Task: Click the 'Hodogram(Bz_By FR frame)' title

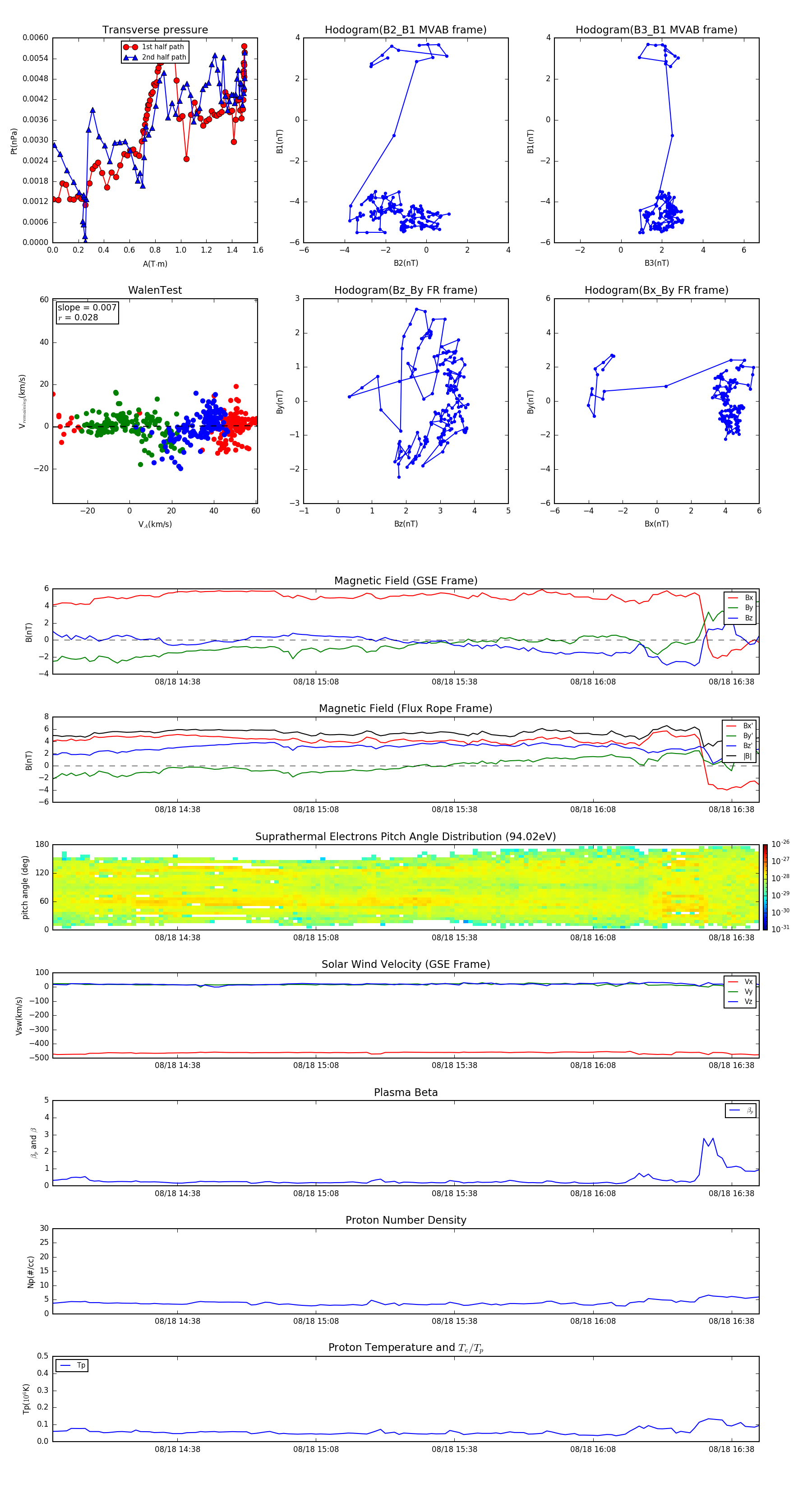Action: click(x=406, y=290)
